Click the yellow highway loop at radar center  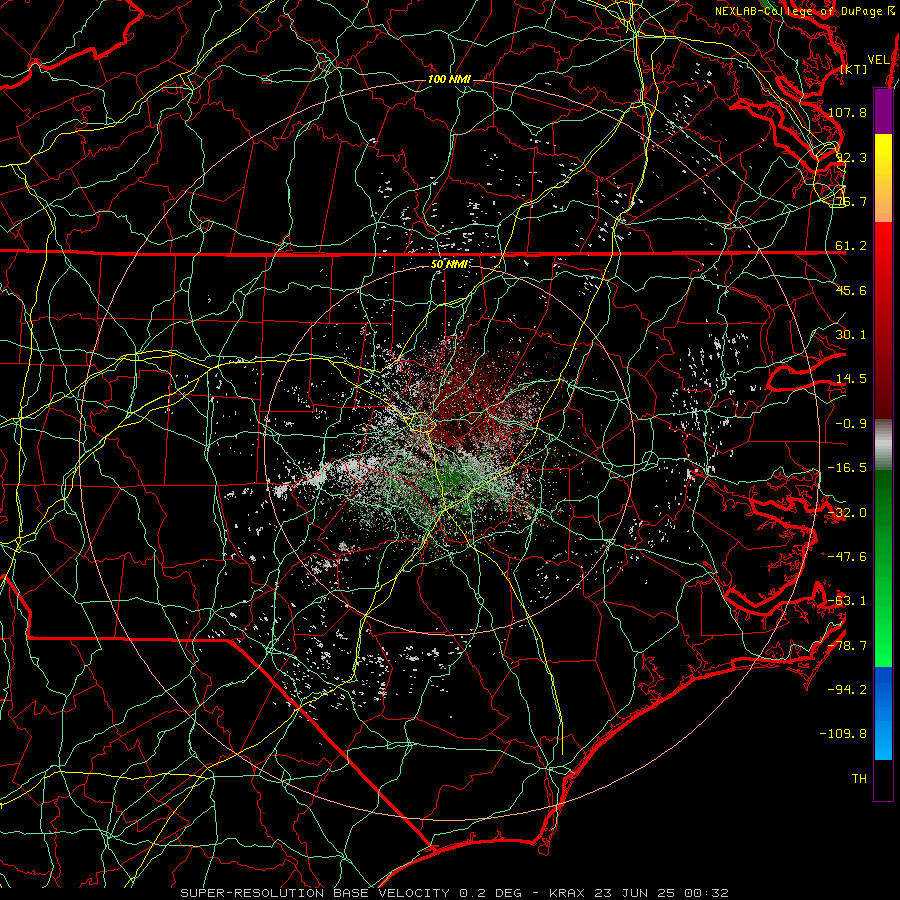(x=421, y=422)
